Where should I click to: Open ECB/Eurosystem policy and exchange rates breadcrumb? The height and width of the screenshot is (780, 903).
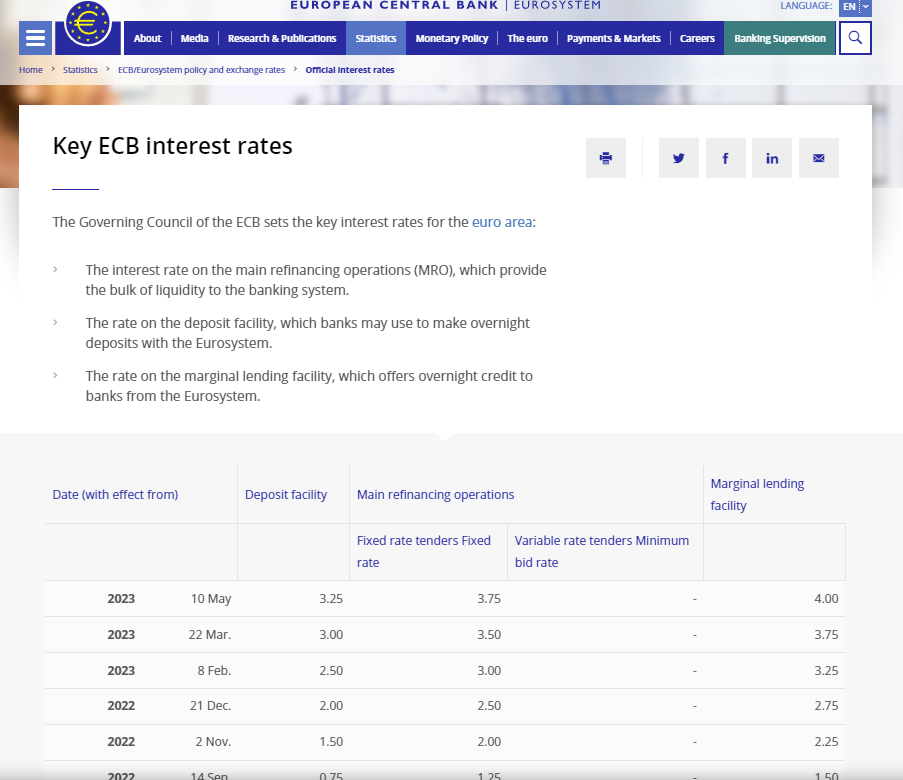click(x=202, y=70)
